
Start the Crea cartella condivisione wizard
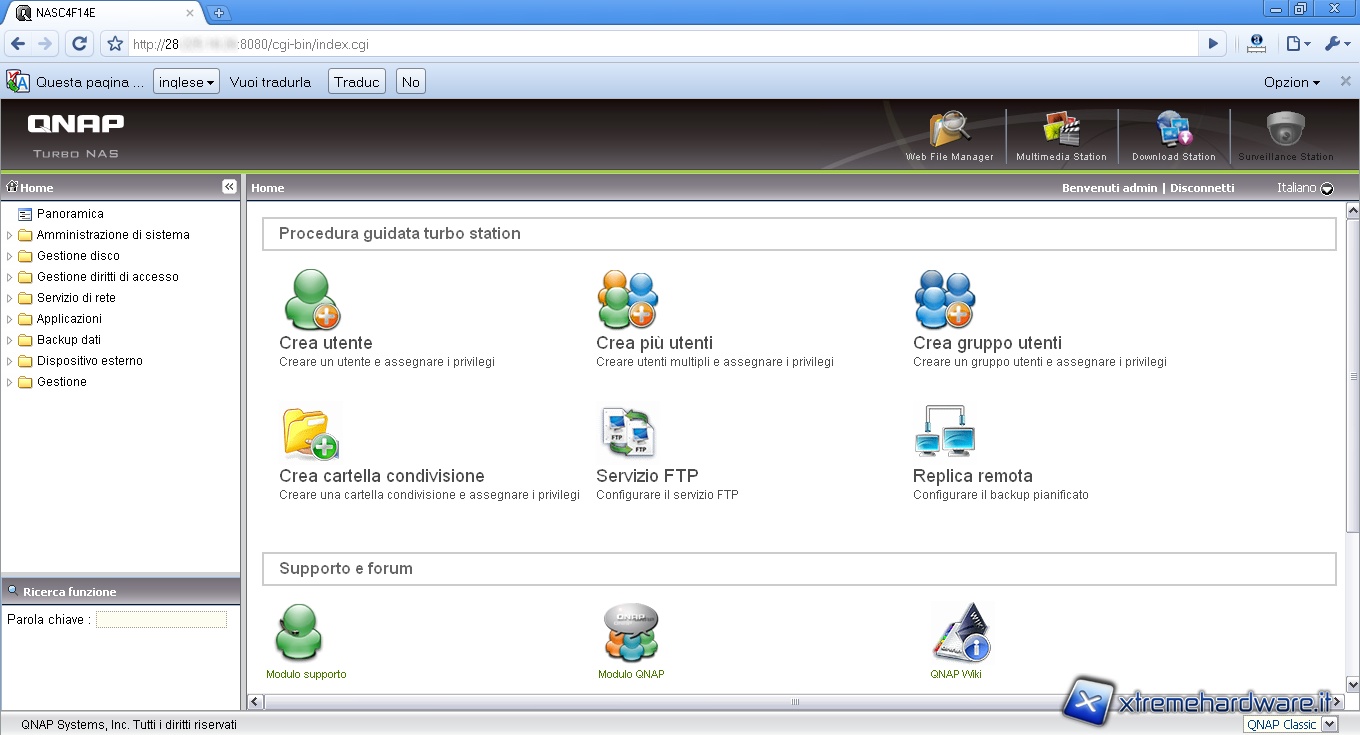coord(311,433)
